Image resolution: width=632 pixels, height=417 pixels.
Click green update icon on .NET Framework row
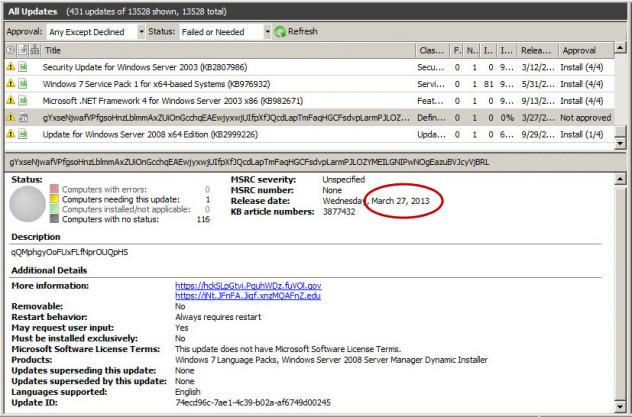point(22,101)
